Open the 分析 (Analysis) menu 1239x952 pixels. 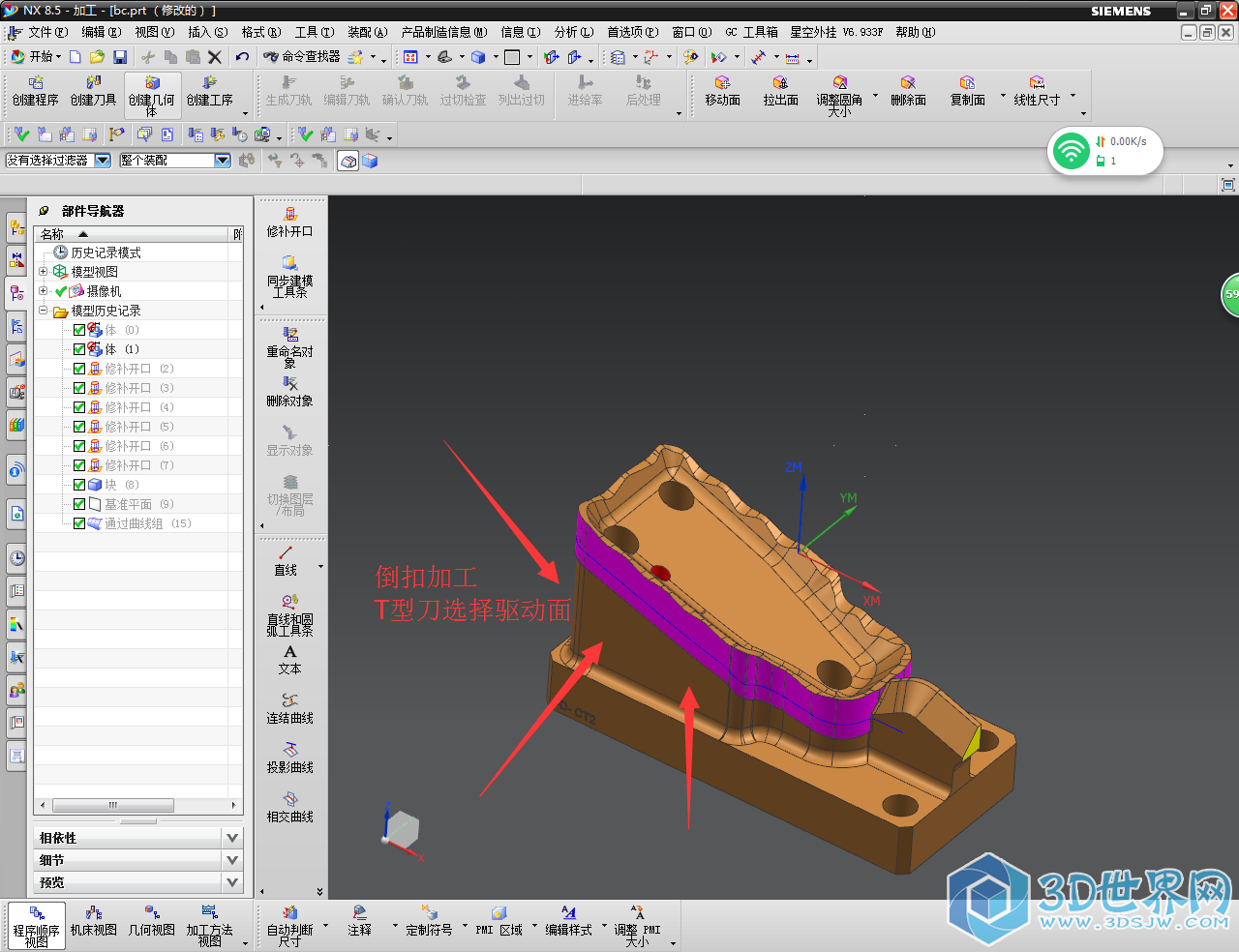coord(574,32)
